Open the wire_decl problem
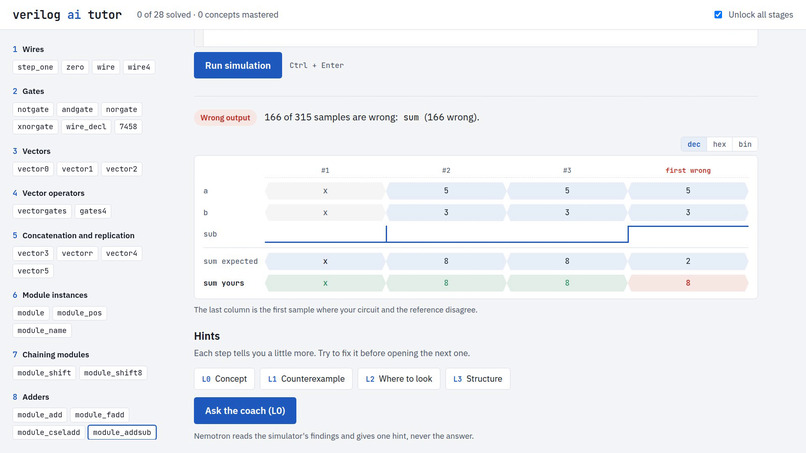 point(86,126)
